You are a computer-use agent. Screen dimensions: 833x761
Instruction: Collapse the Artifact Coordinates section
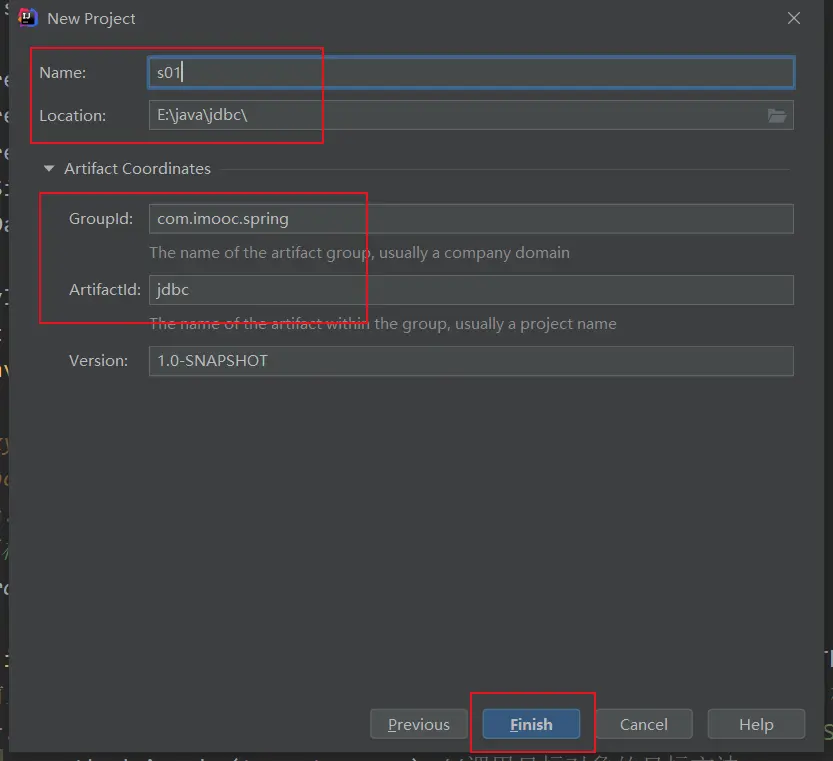coord(49,168)
